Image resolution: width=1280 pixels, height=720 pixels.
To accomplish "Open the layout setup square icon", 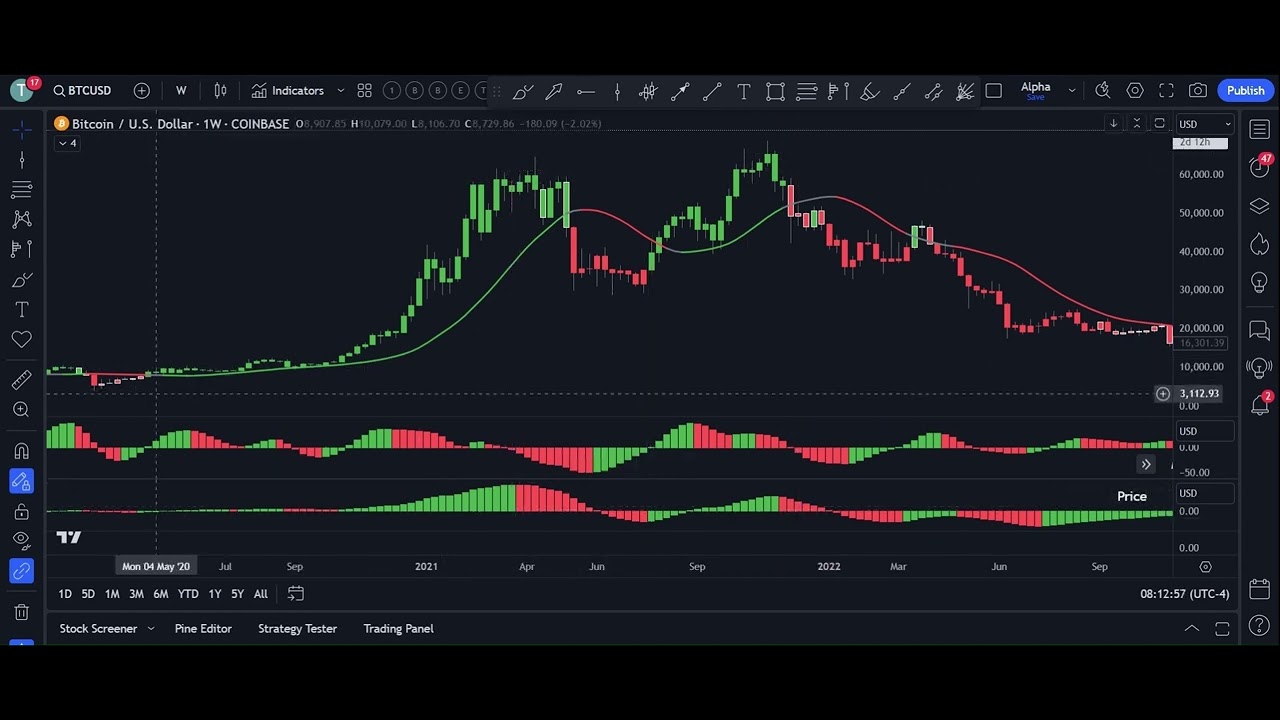I will [x=993, y=91].
